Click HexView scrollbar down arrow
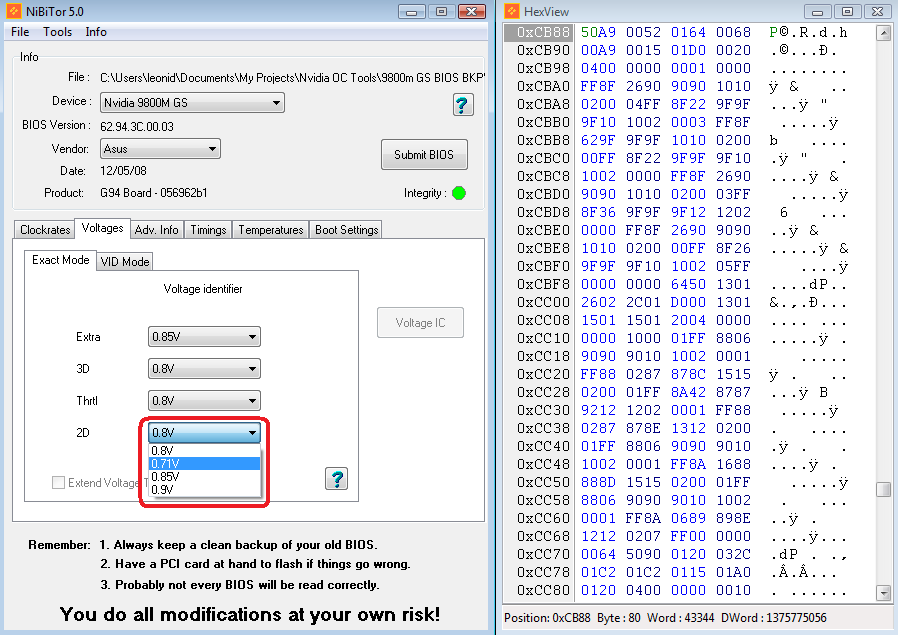This screenshot has height=635, width=898. click(x=884, y=592)
